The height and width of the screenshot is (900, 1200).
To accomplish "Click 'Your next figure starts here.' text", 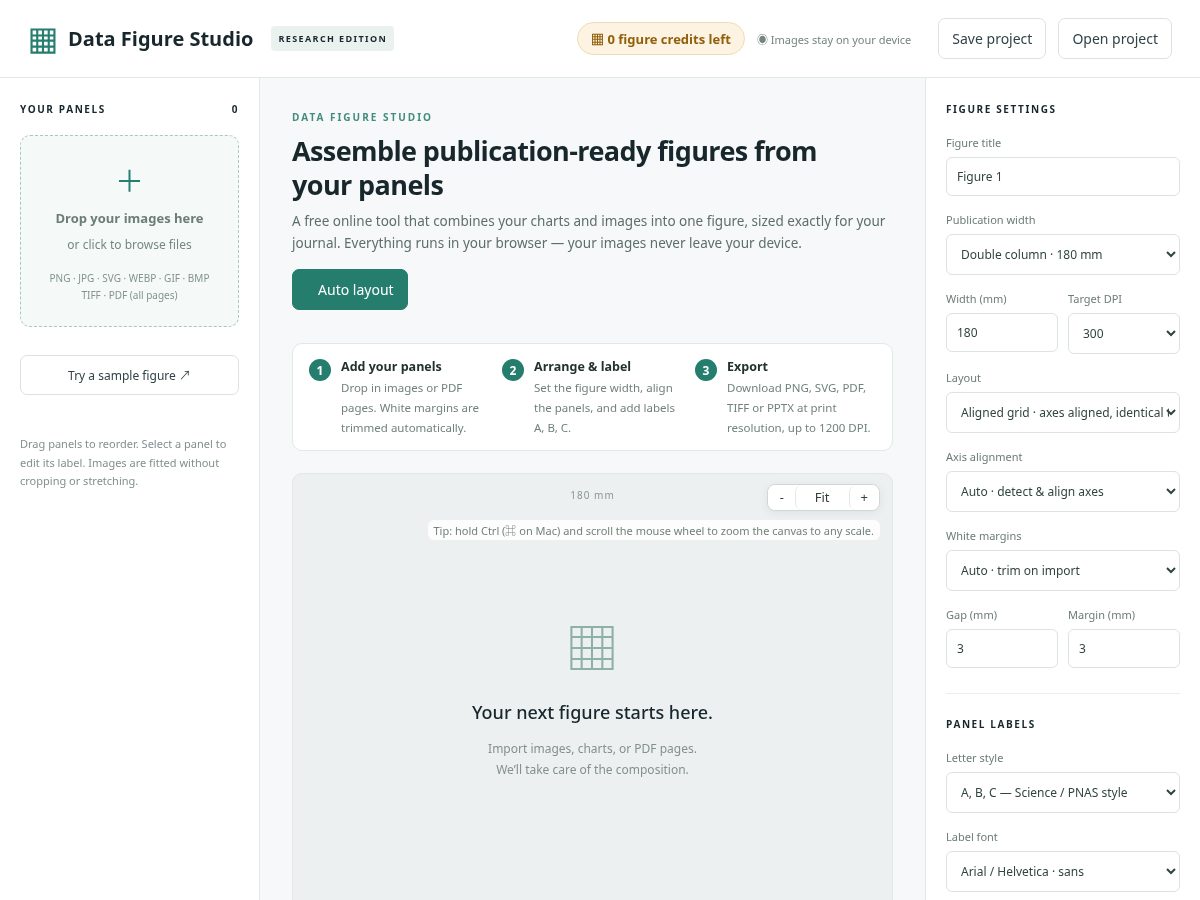I will (x=592, y=712).
